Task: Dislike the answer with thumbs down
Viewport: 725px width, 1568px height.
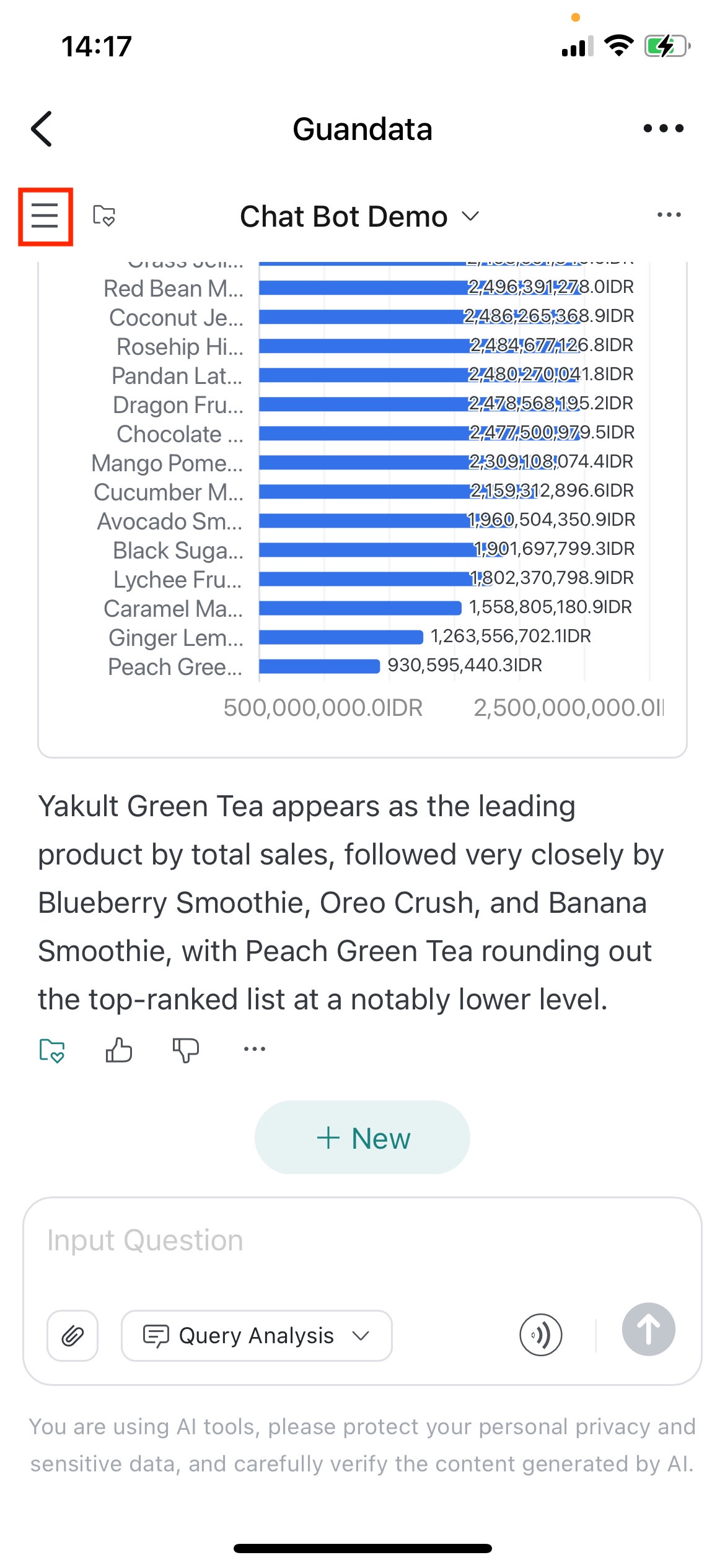Action: pos(186,1050)
